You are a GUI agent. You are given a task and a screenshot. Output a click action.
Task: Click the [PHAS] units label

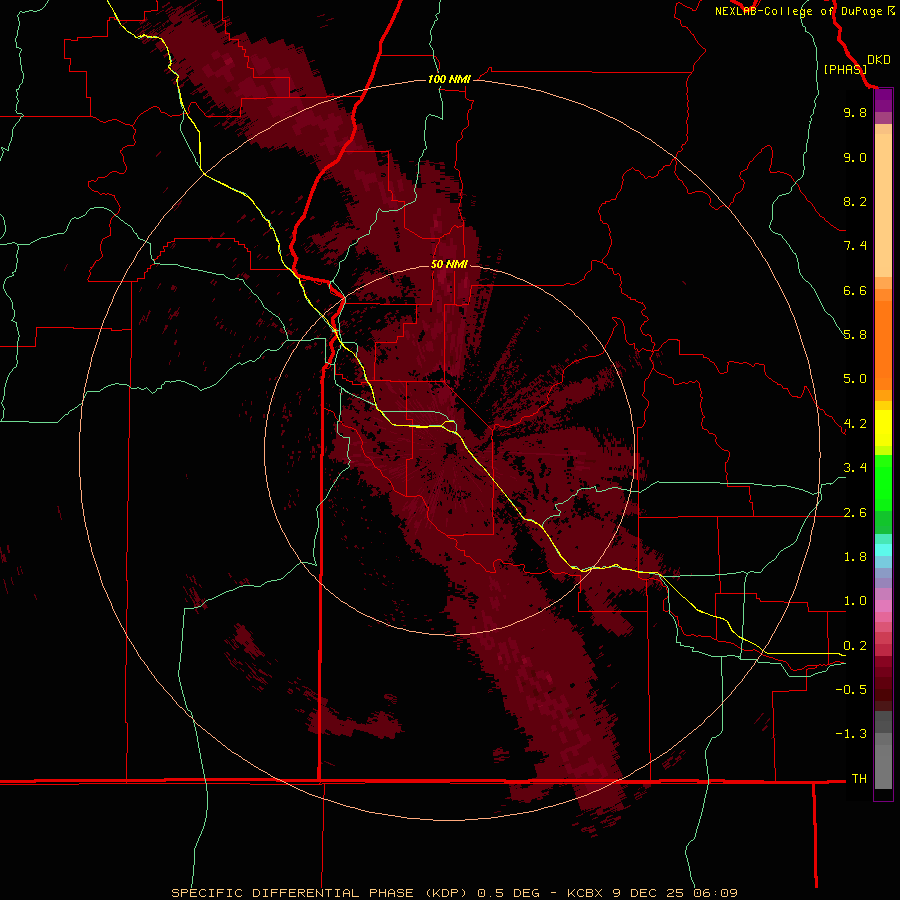pos(845,69)
